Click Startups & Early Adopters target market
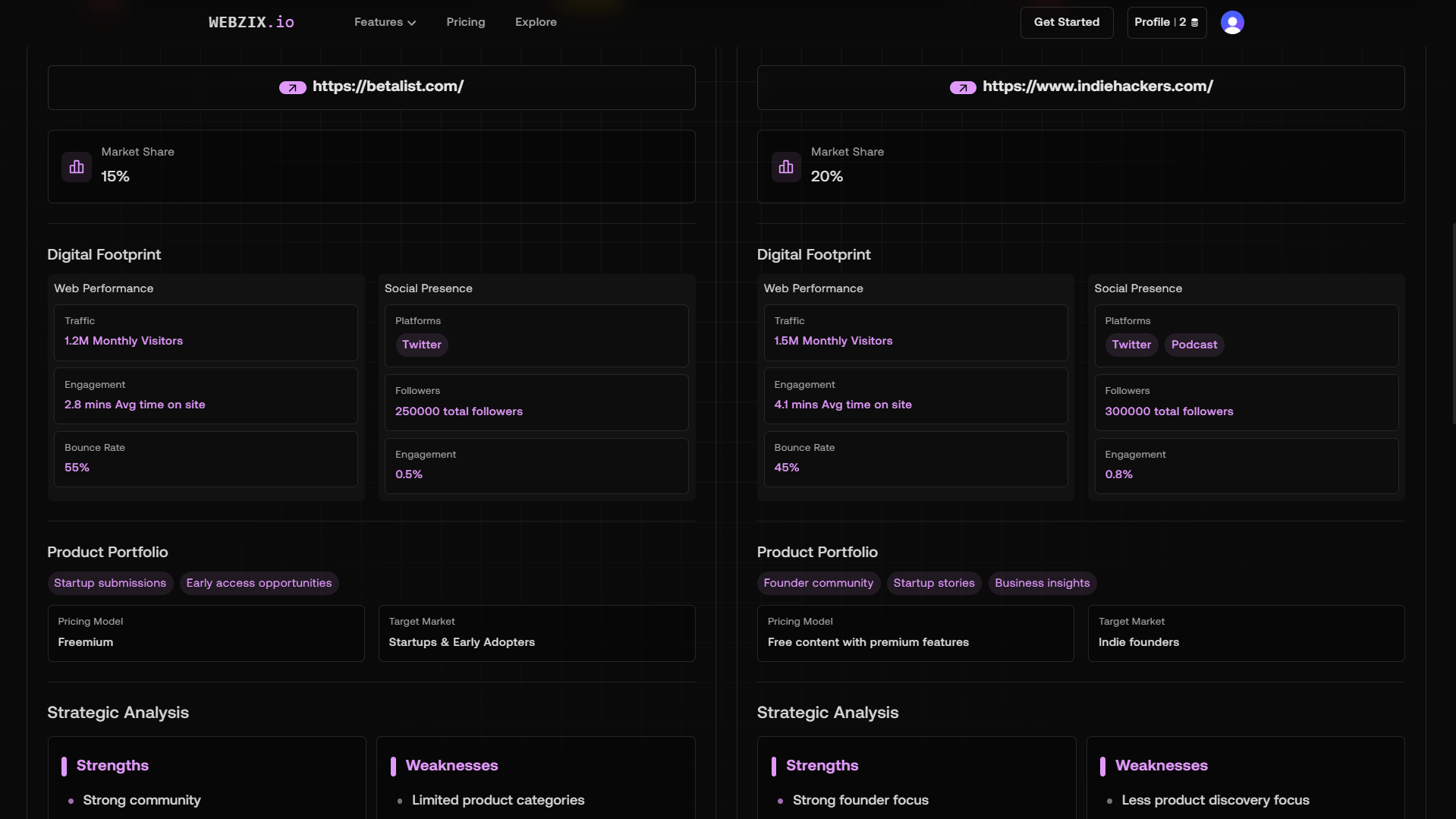 537,633
